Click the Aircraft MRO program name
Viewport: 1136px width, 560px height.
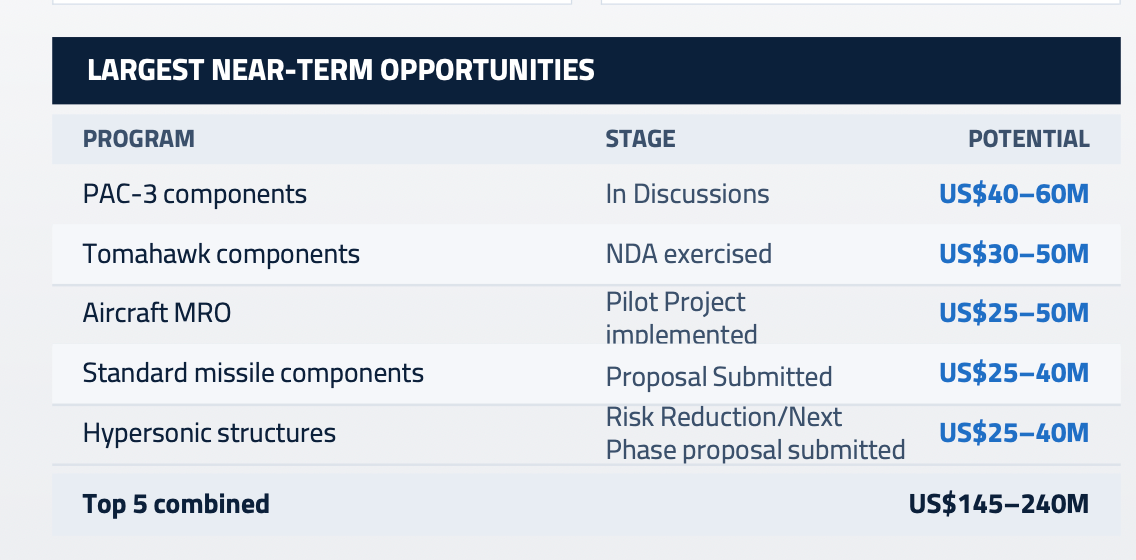click(x=156, y=313)
